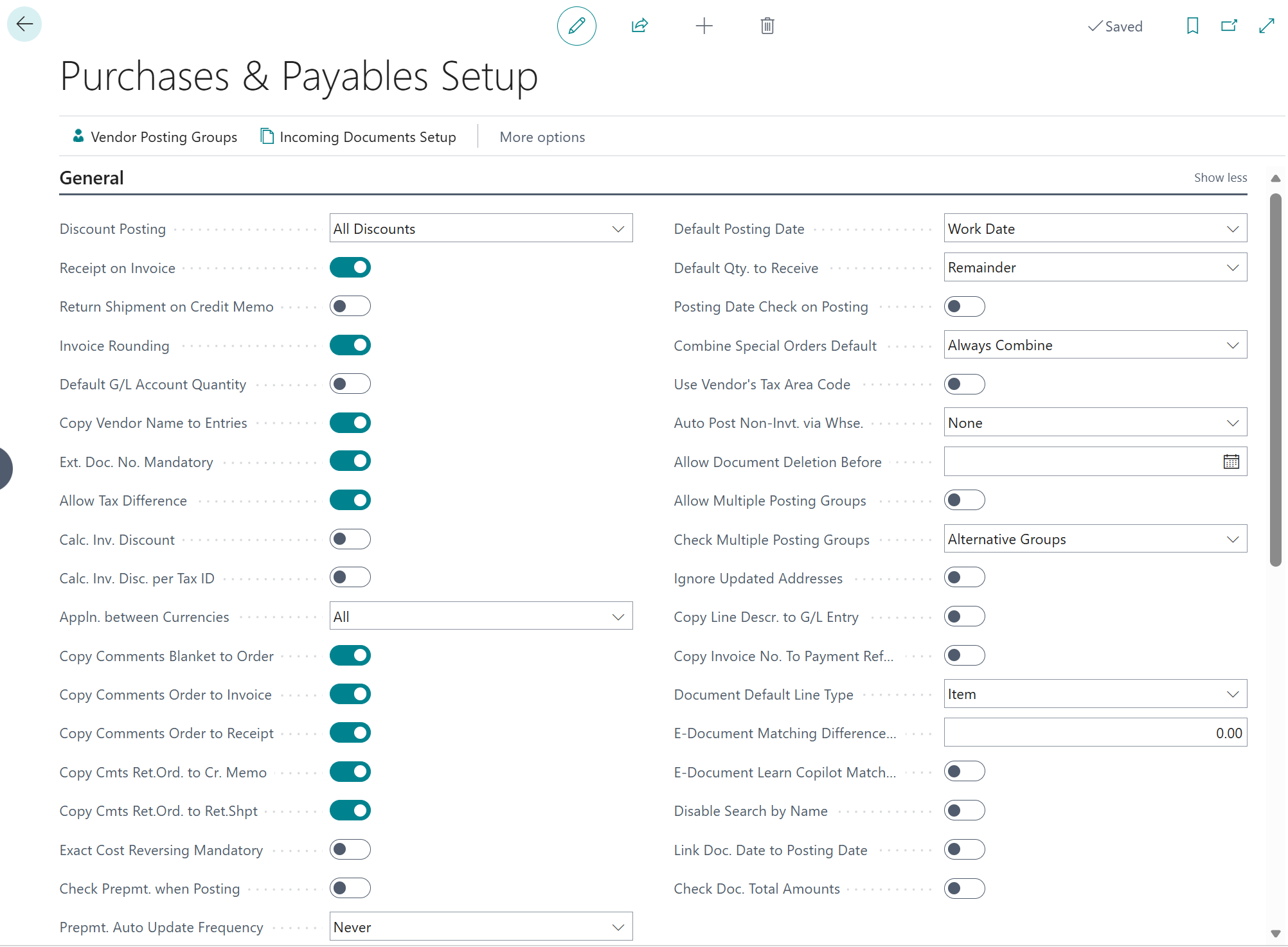This screenshot has height=947, width=1288.
Task: Click the Discount Posting field label
Action: tap(112, 229)
